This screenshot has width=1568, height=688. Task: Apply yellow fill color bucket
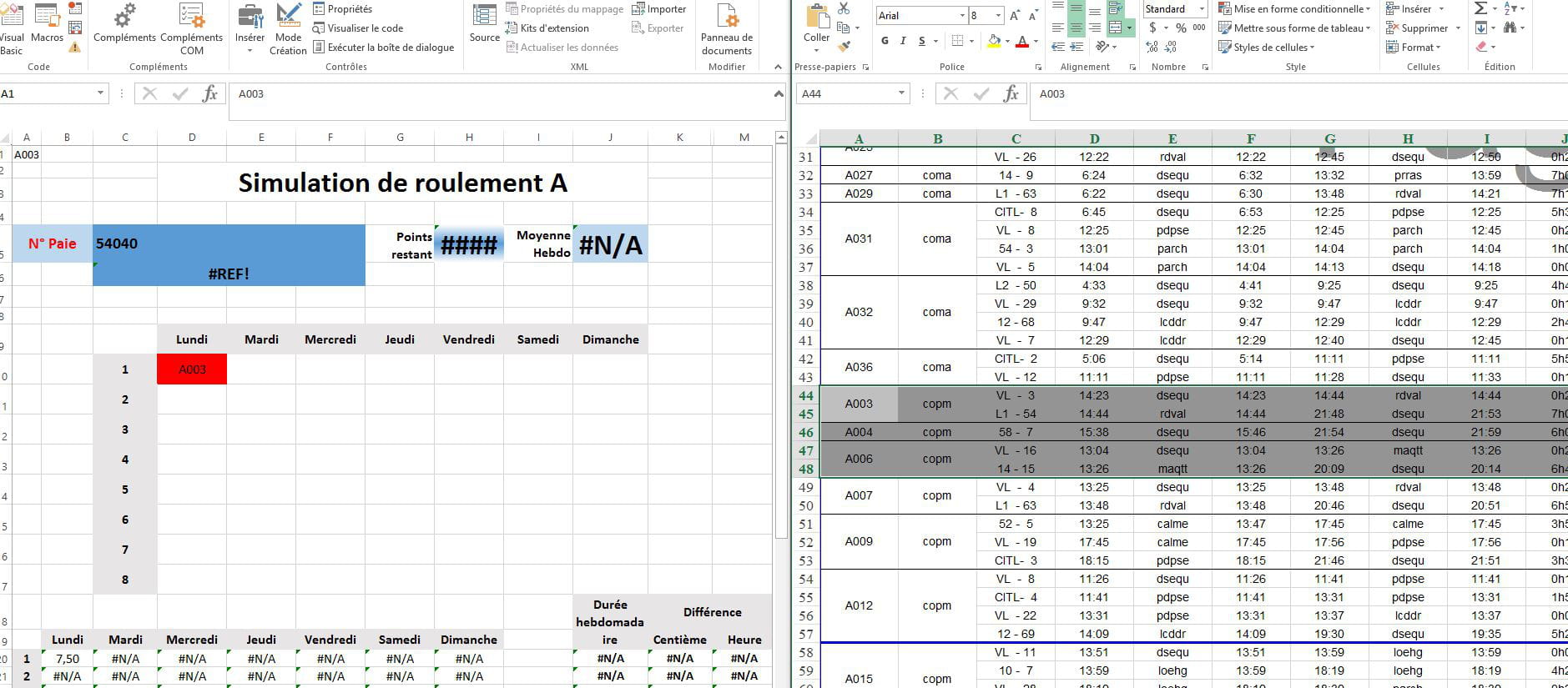coord(993,41)
